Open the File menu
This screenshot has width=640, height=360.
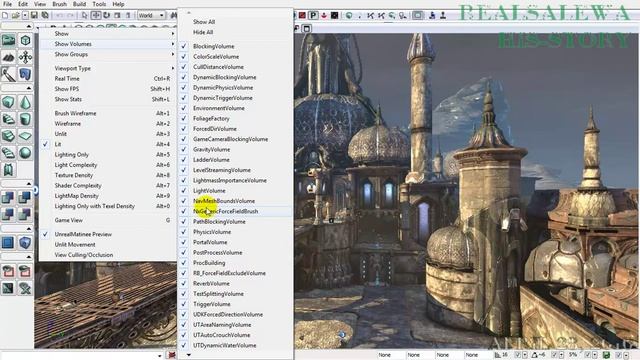pyautogui.click(x=7, y=4)
